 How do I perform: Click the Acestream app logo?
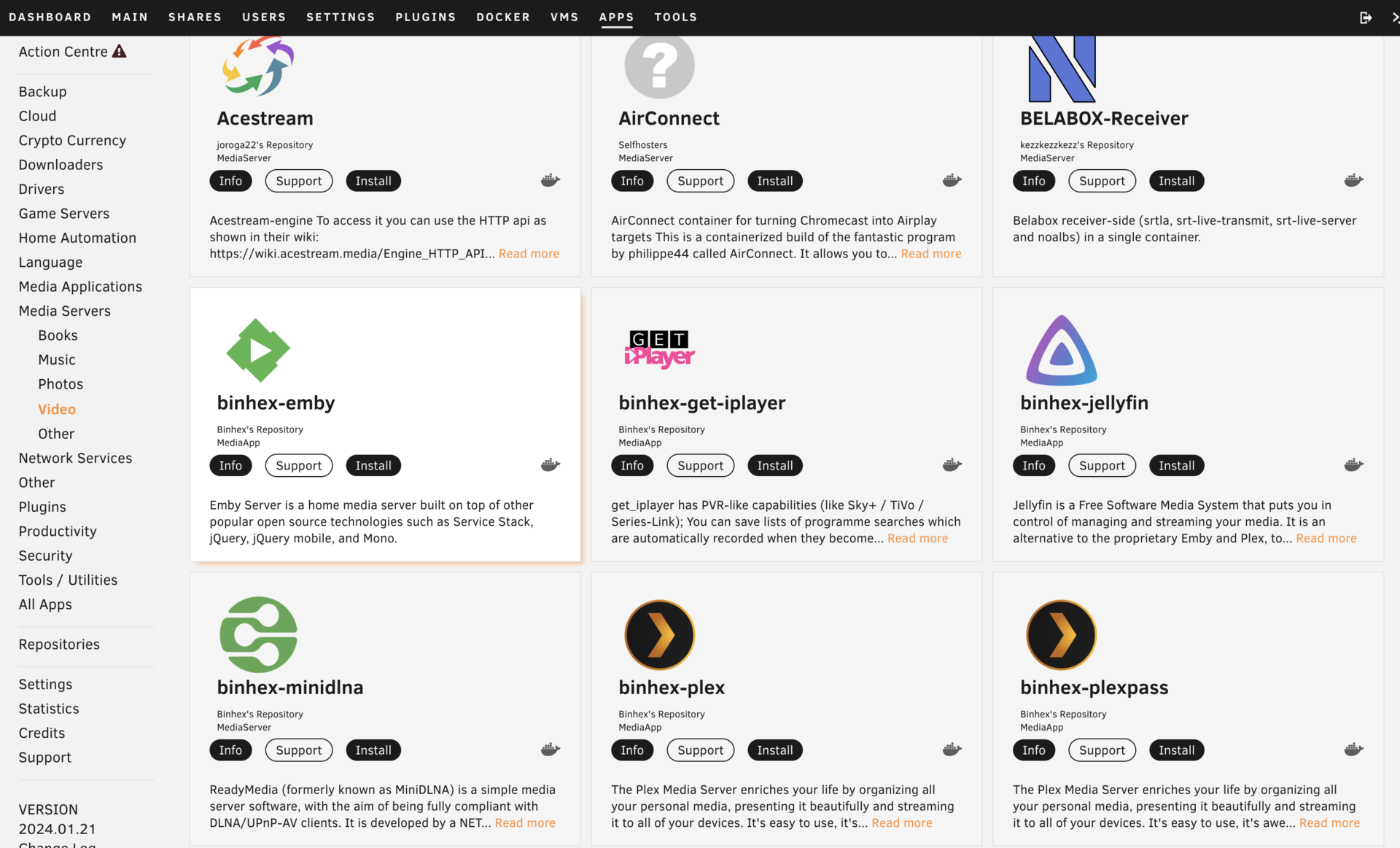[x=258, y=66]
